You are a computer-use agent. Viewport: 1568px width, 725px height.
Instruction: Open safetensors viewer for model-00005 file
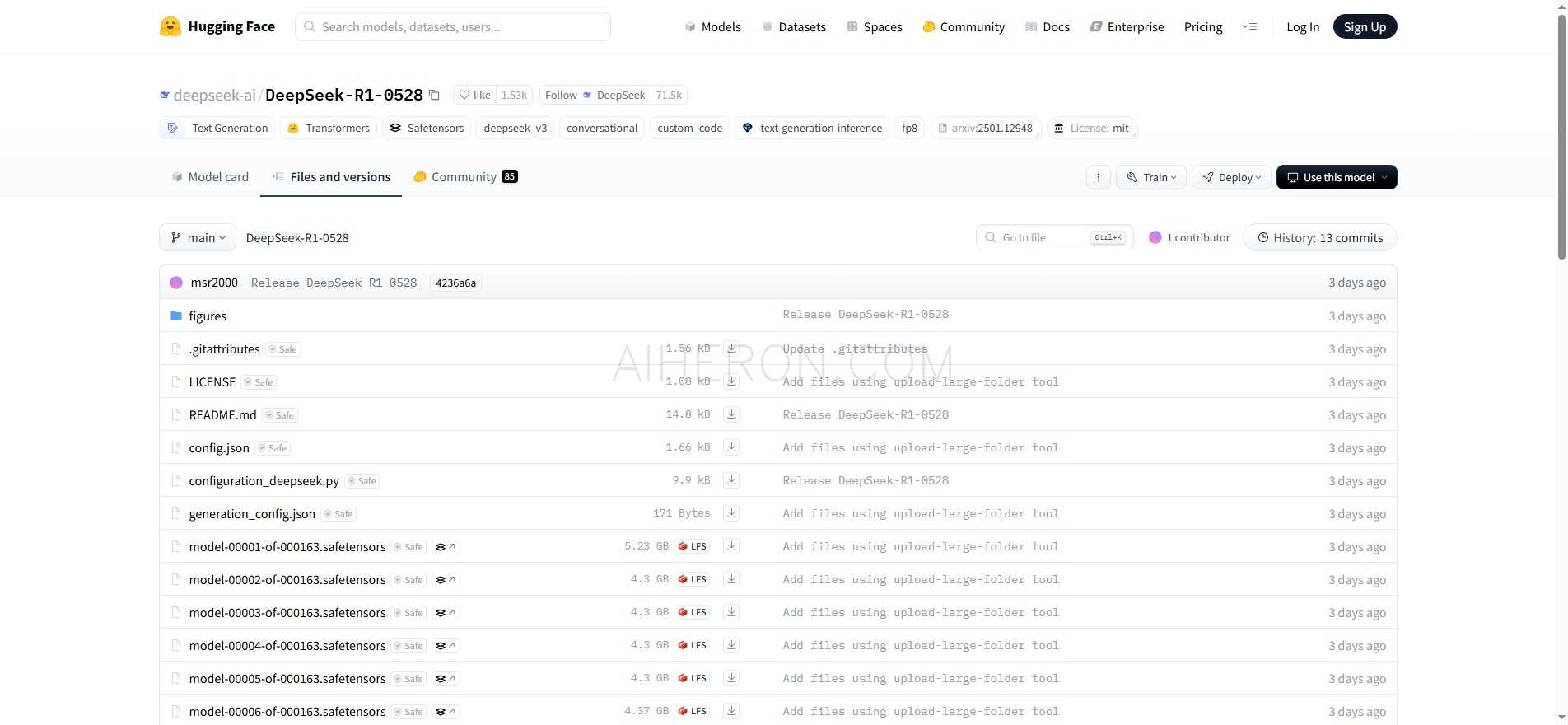point(446,679)
